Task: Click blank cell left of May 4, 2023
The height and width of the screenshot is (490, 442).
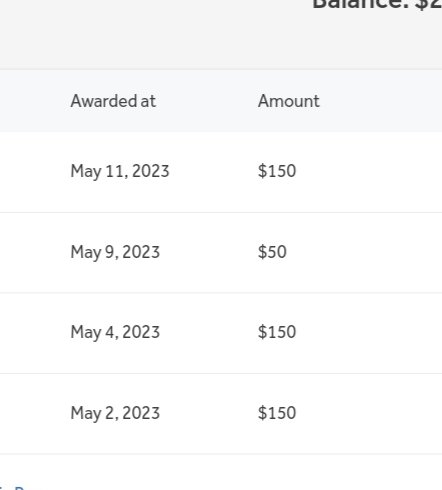Action: coord(33,333)
